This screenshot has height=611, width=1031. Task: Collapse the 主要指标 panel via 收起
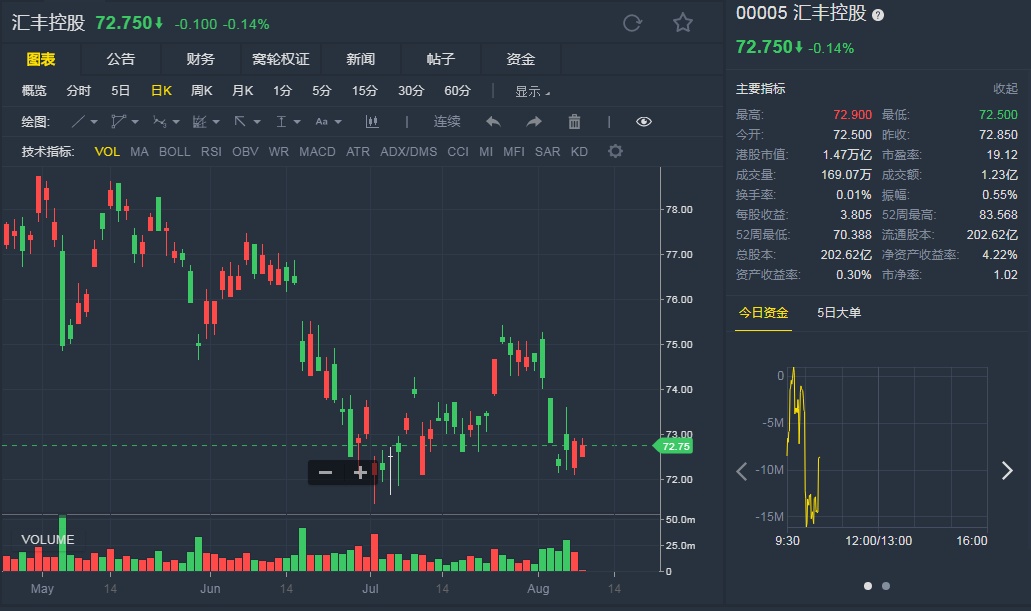(1005, 89)
